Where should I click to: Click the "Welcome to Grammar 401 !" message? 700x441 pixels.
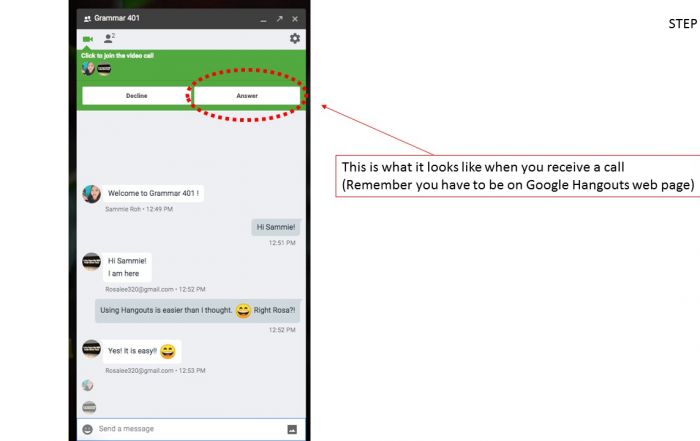tap(153, 193)
